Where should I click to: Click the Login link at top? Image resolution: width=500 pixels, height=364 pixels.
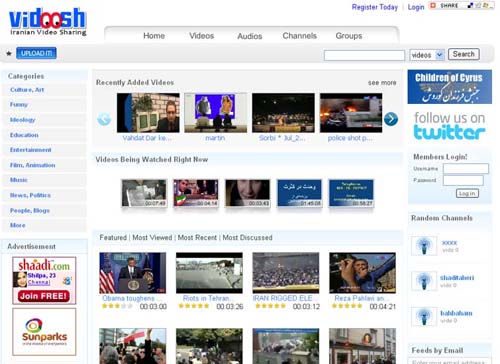[x=416, y=7]
